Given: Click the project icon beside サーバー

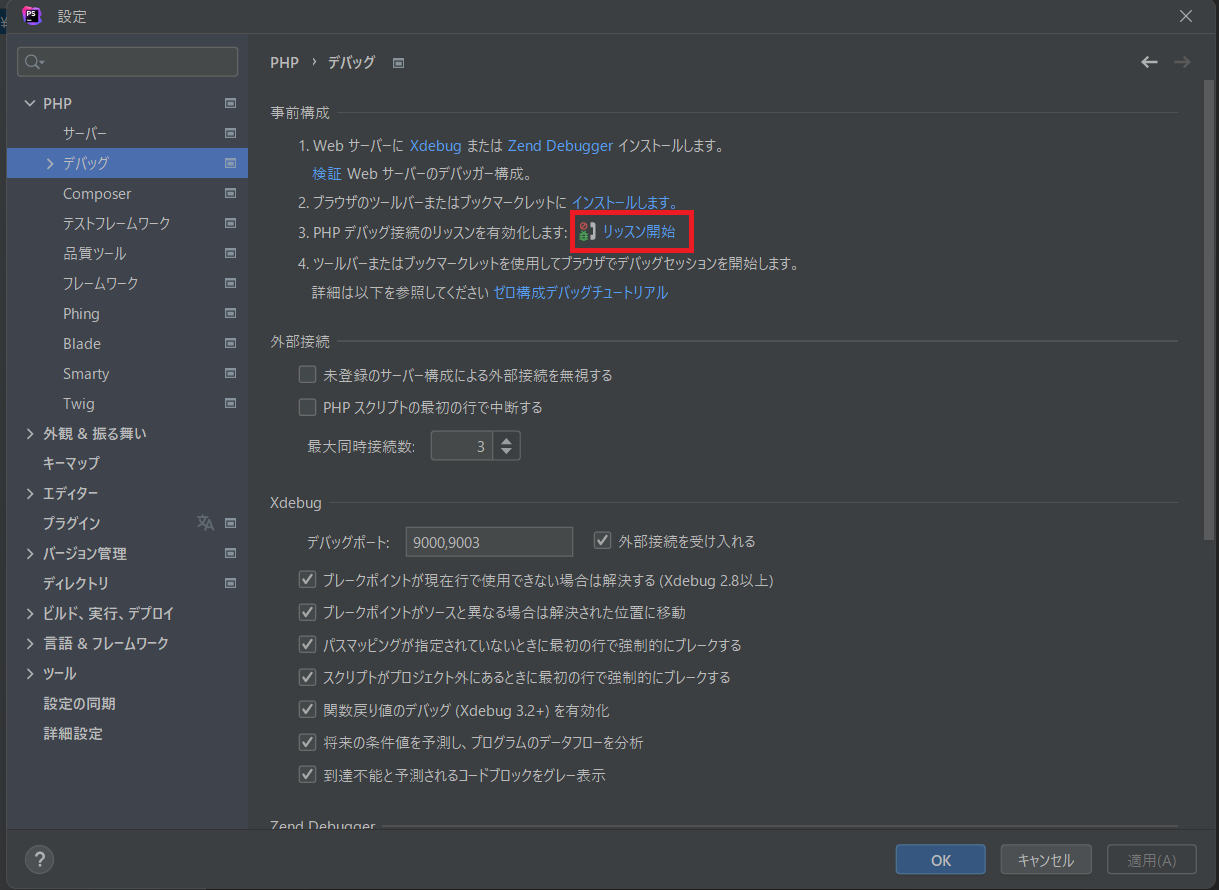Looking at the screenshot, I should pos(230,133).
